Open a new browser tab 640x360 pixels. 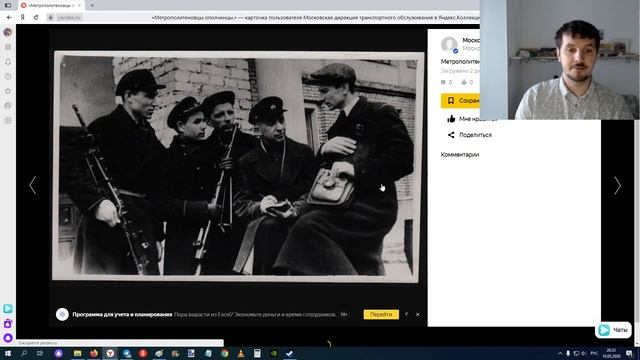(92, 5)
